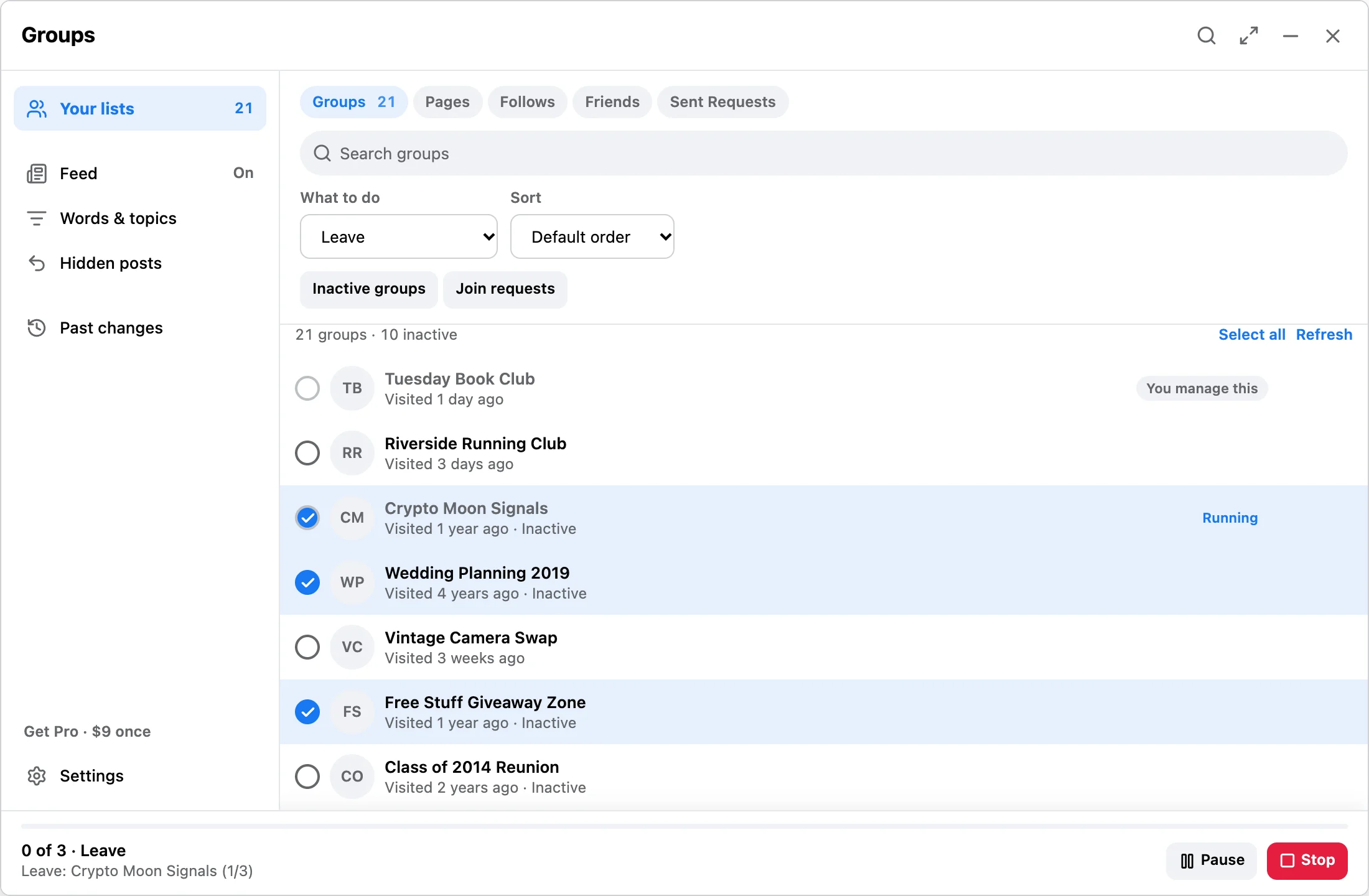Image resolution: width=1369 pixels, height=896 pixels.
Task: Minimize the Groups panel
Action: [1291, 36]
